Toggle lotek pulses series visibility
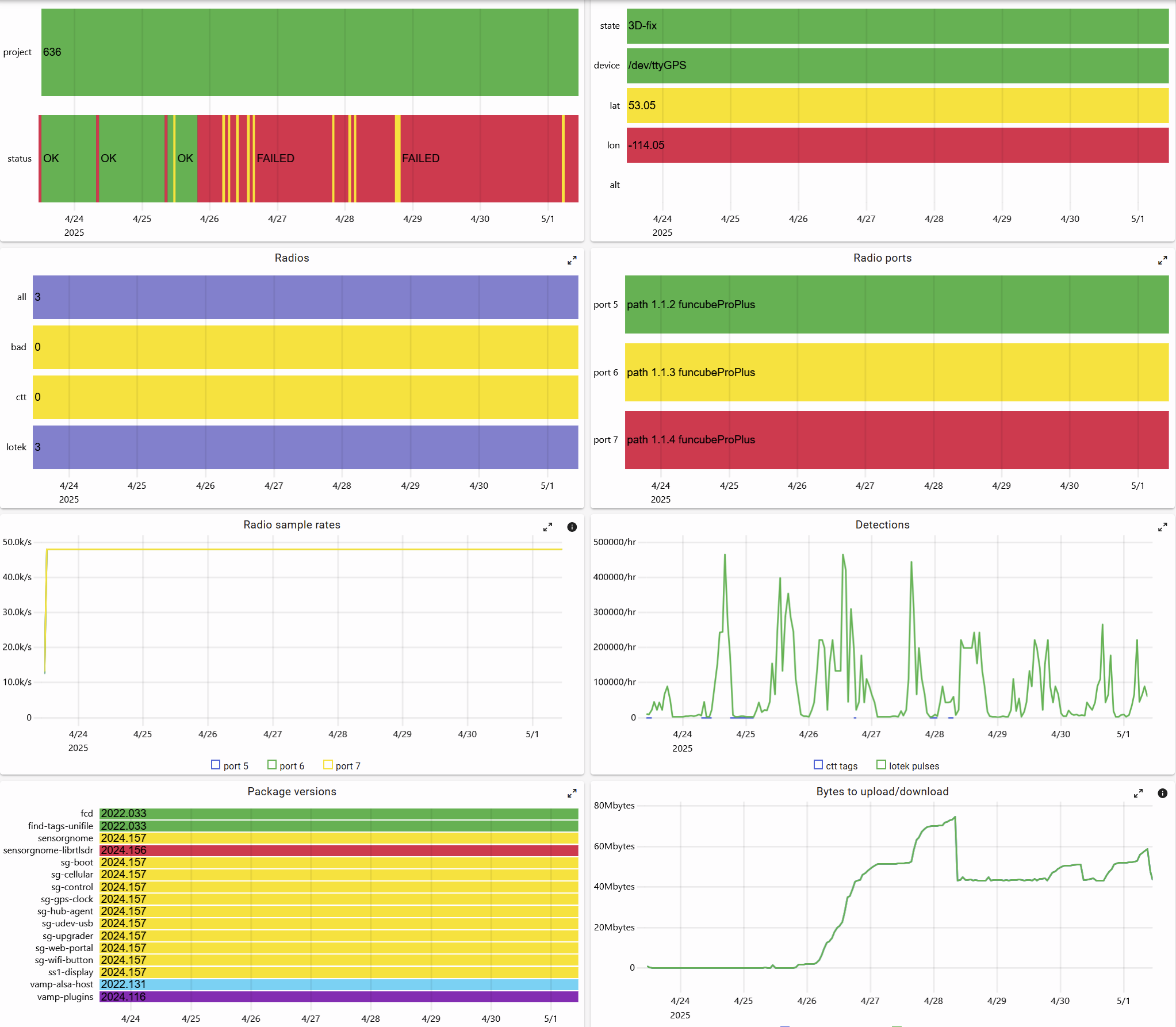The width and height of the screenshot is (1176, 1027). coord(881,765)
